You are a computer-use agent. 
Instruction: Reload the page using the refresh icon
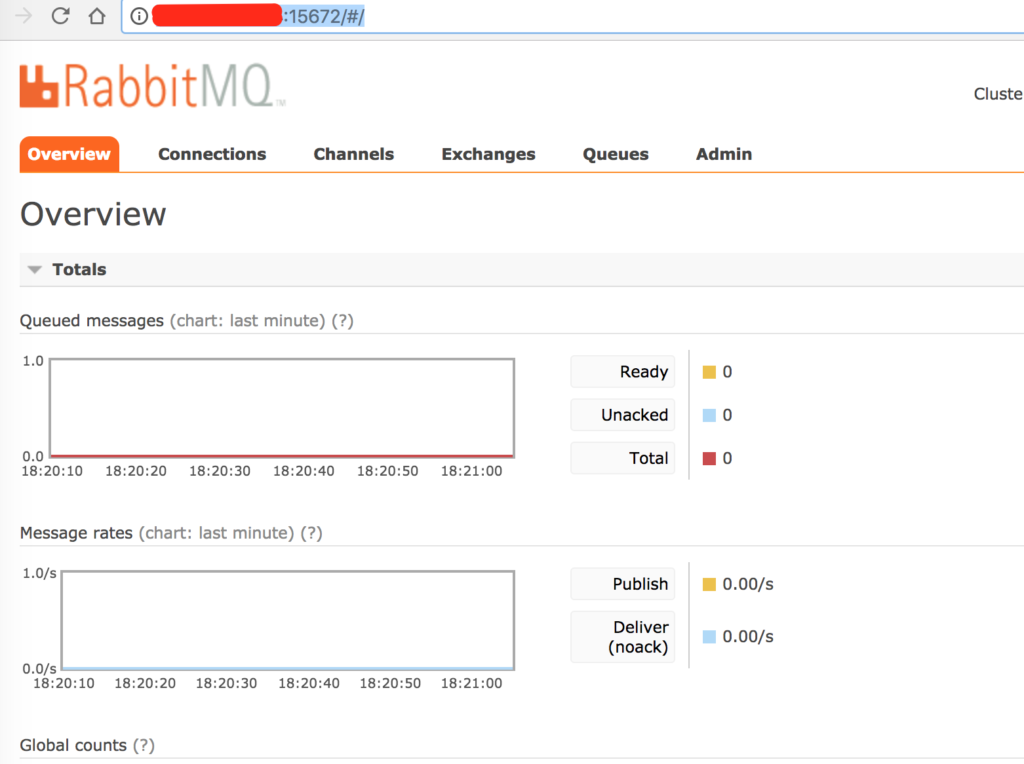click(x=61, y=16)
